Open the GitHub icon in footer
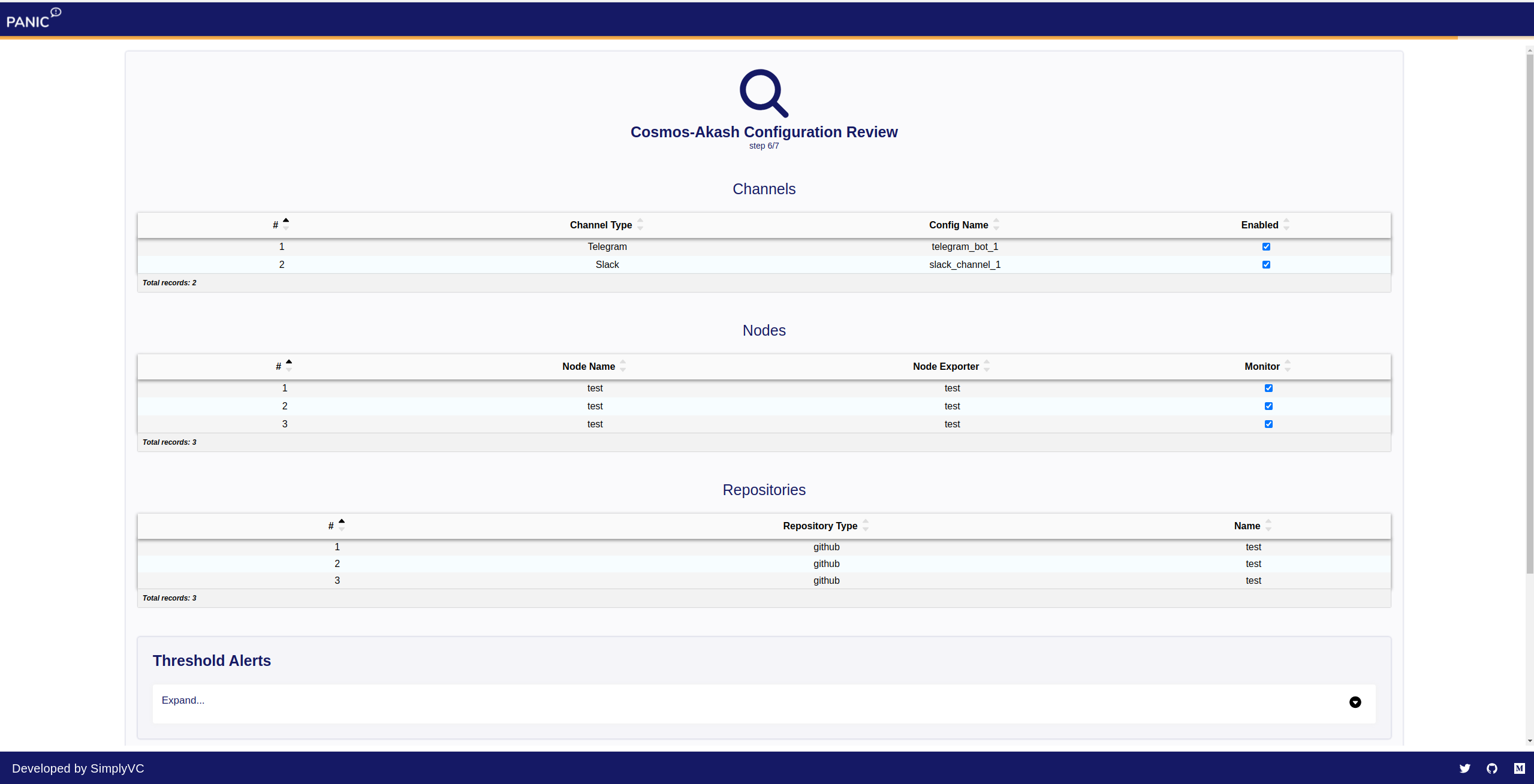Viewport: 1534px width, 784px height. tap(1492, 768)
